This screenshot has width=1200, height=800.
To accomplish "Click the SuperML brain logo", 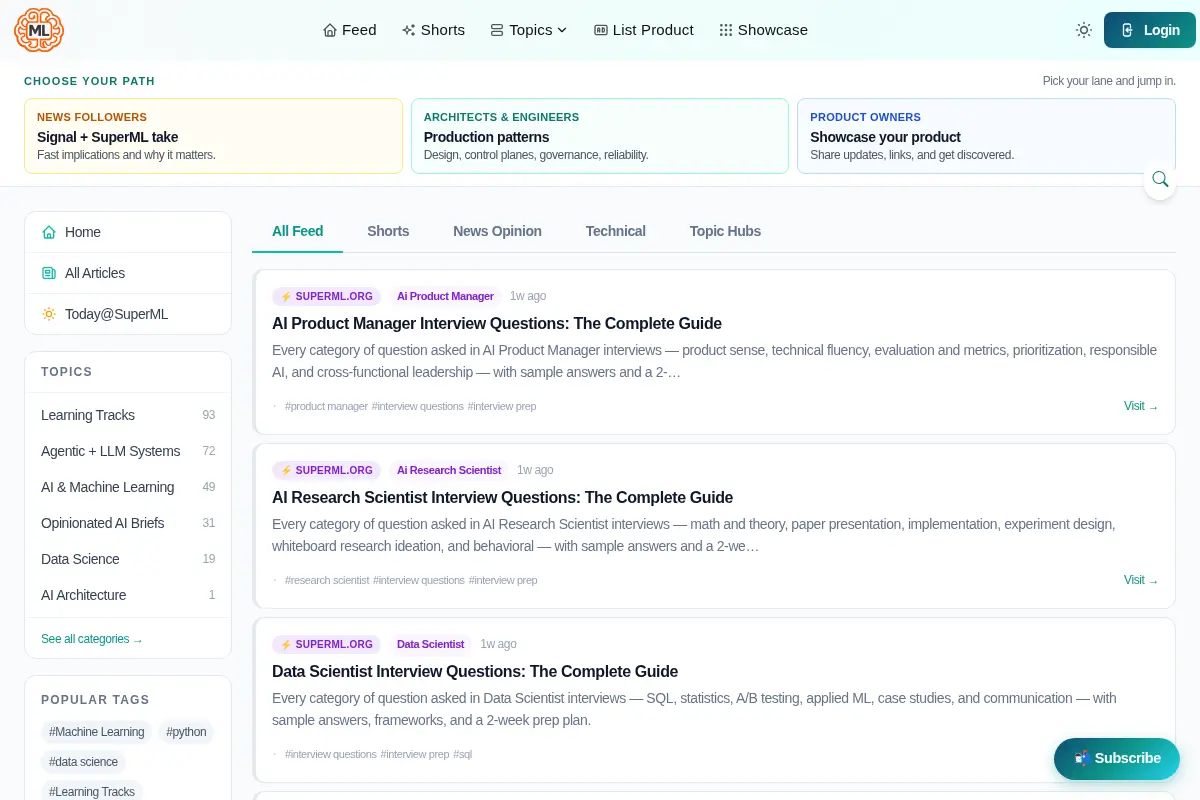I will [x=39, y=30].
